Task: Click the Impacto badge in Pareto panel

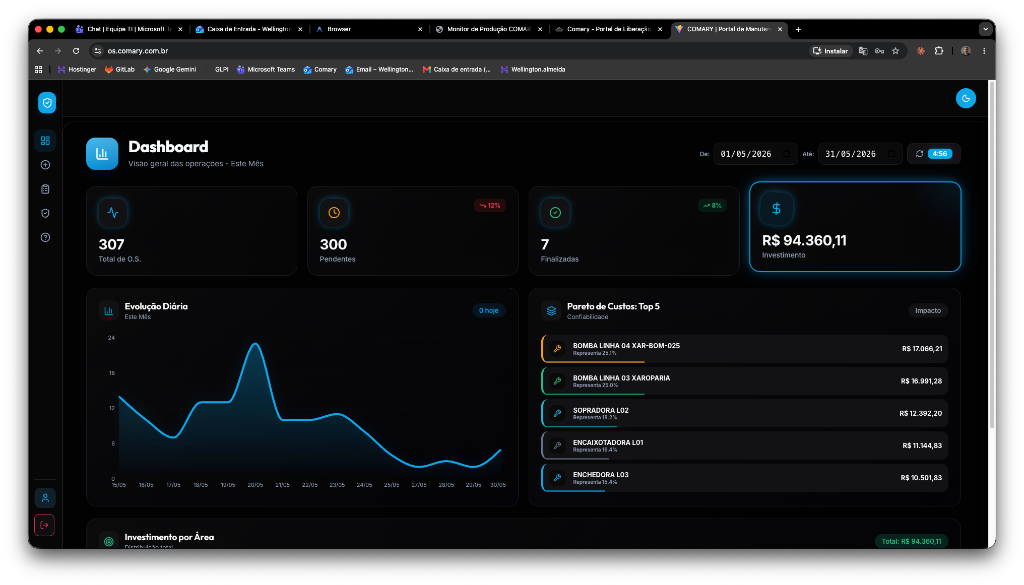Action: (927, 311)
